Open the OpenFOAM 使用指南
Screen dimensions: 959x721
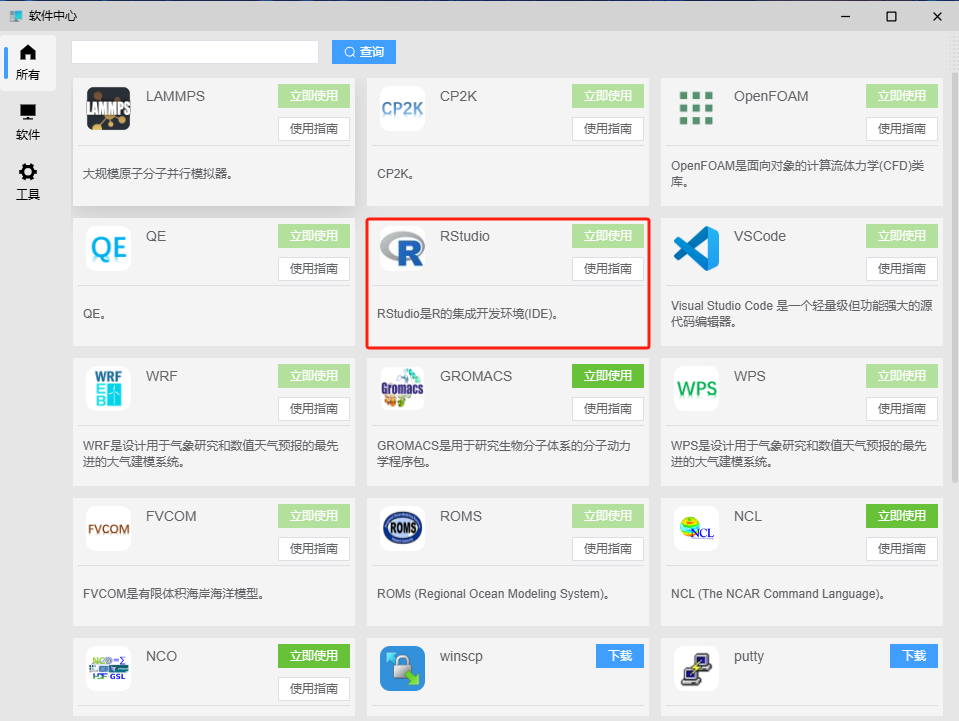902,129
